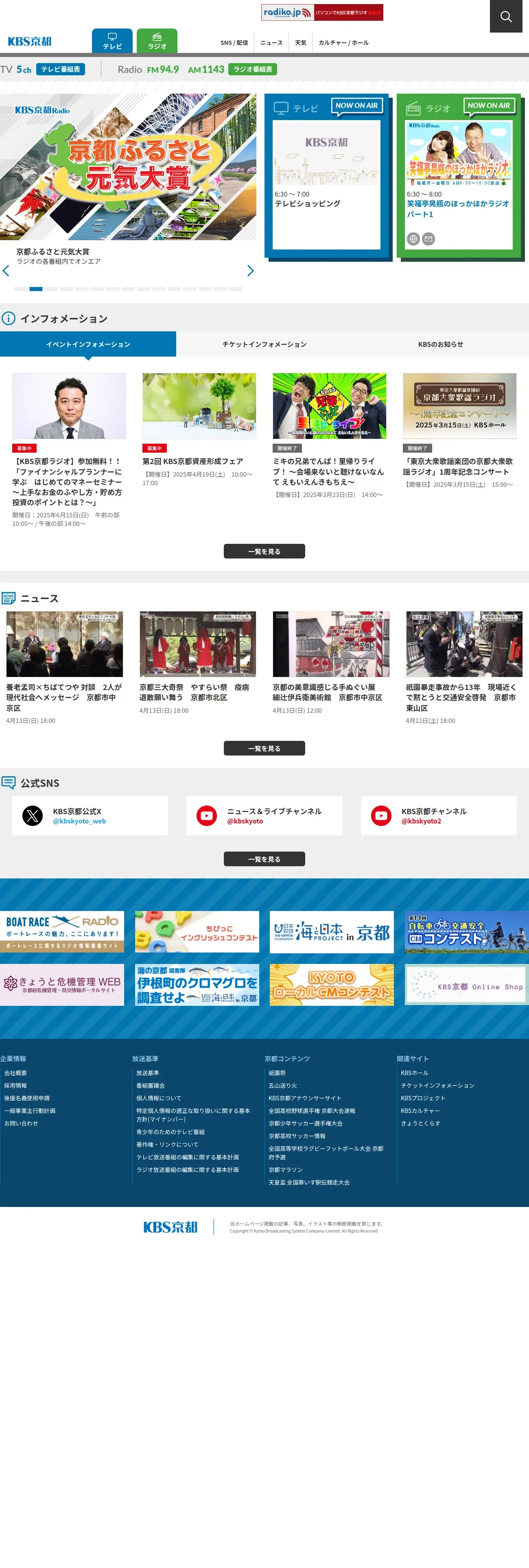The height and width of the screenshot is (1568, 529).
Task: Open the ファイナンシャルプランナー seminar event
Action: click(69, 451)
